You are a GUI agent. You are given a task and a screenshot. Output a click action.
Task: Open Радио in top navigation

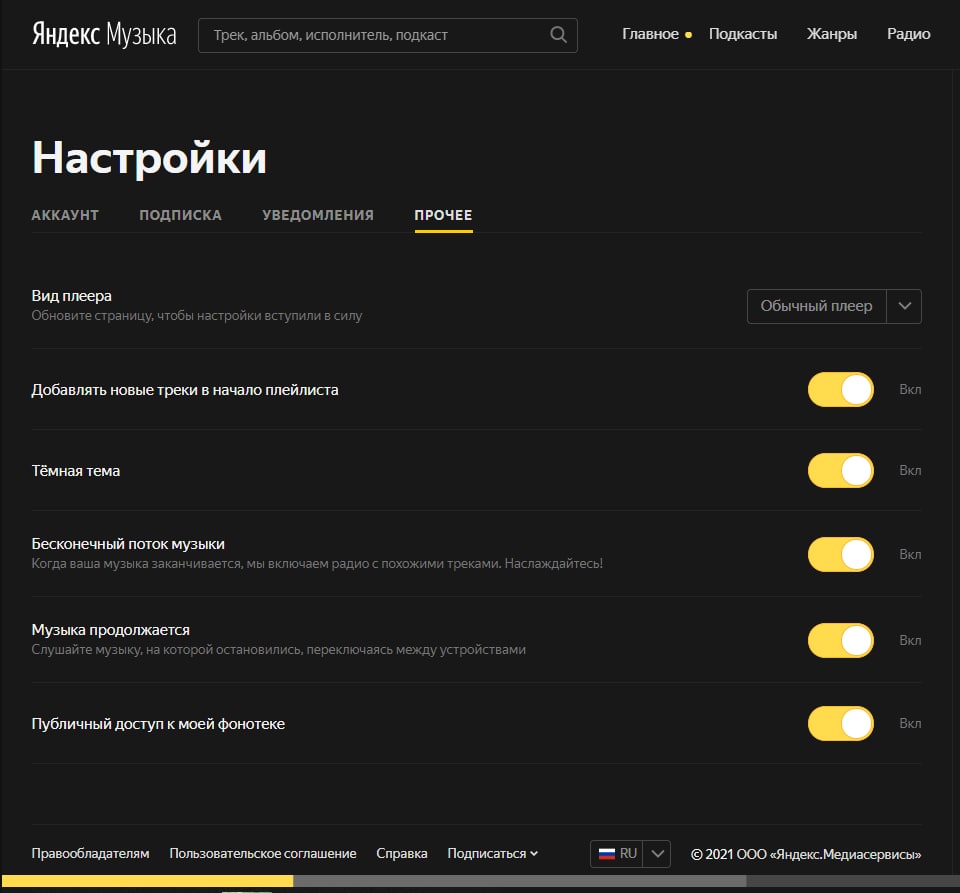(x=909, y=34)
